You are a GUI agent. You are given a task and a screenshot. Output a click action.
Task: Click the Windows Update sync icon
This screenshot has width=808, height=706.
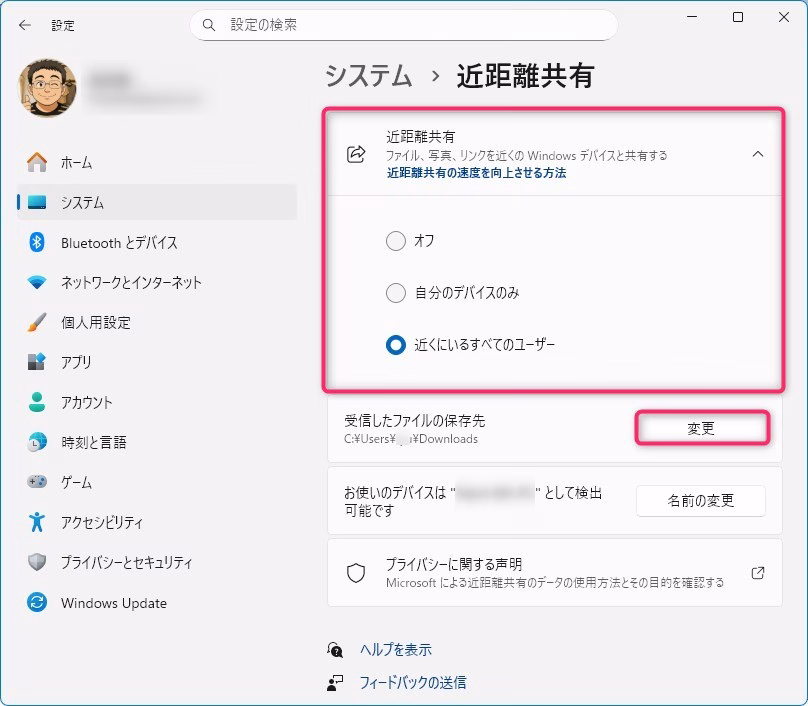pos(37,603)
